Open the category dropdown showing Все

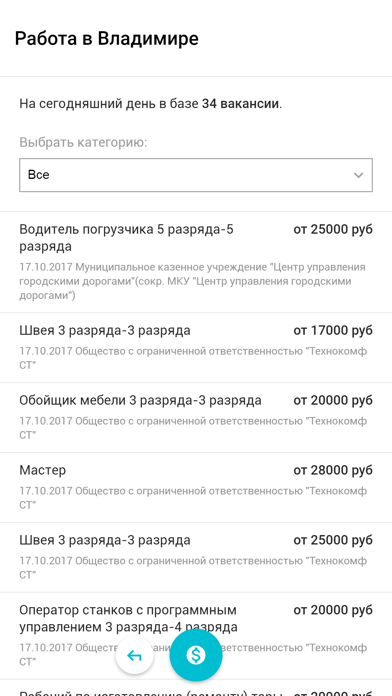click(196, 175)
